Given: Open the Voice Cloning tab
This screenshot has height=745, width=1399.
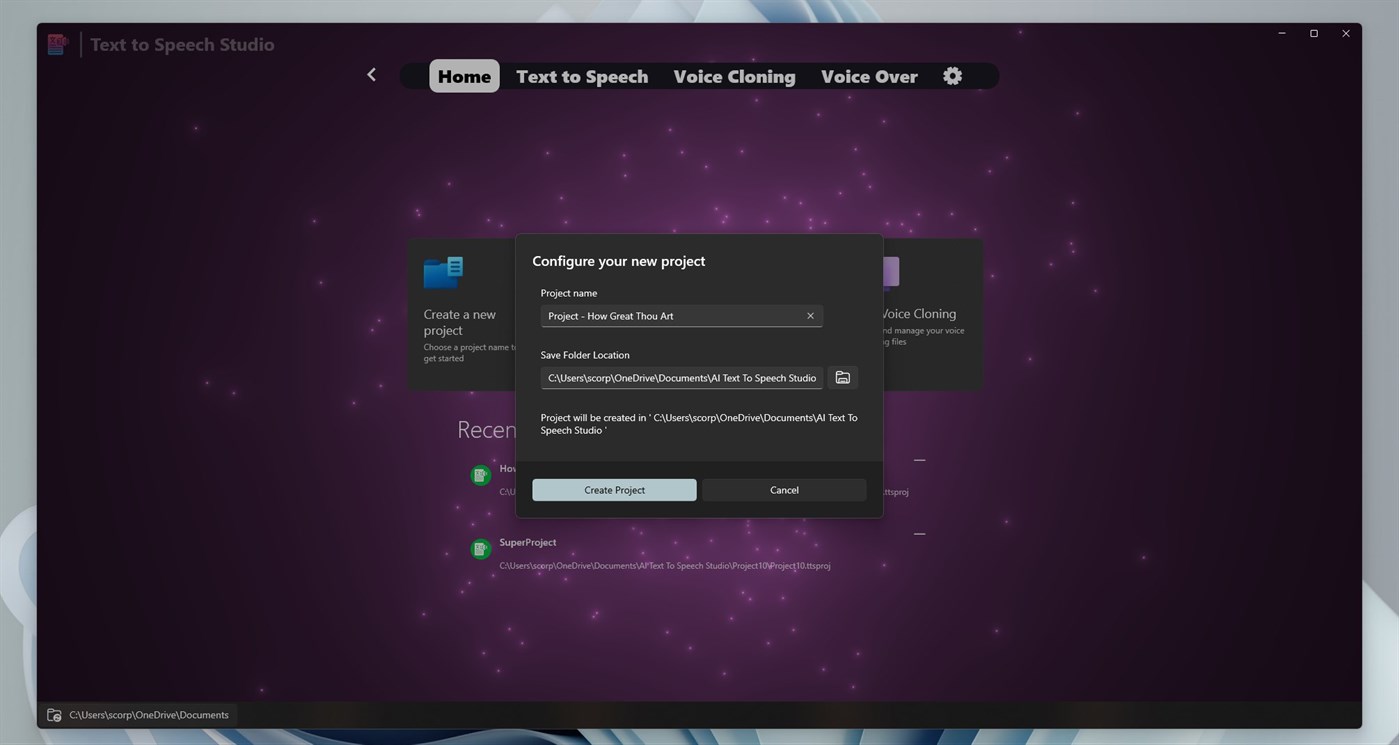Looking at the screenshot, I should pyautogui.click(x=733, y=76).
